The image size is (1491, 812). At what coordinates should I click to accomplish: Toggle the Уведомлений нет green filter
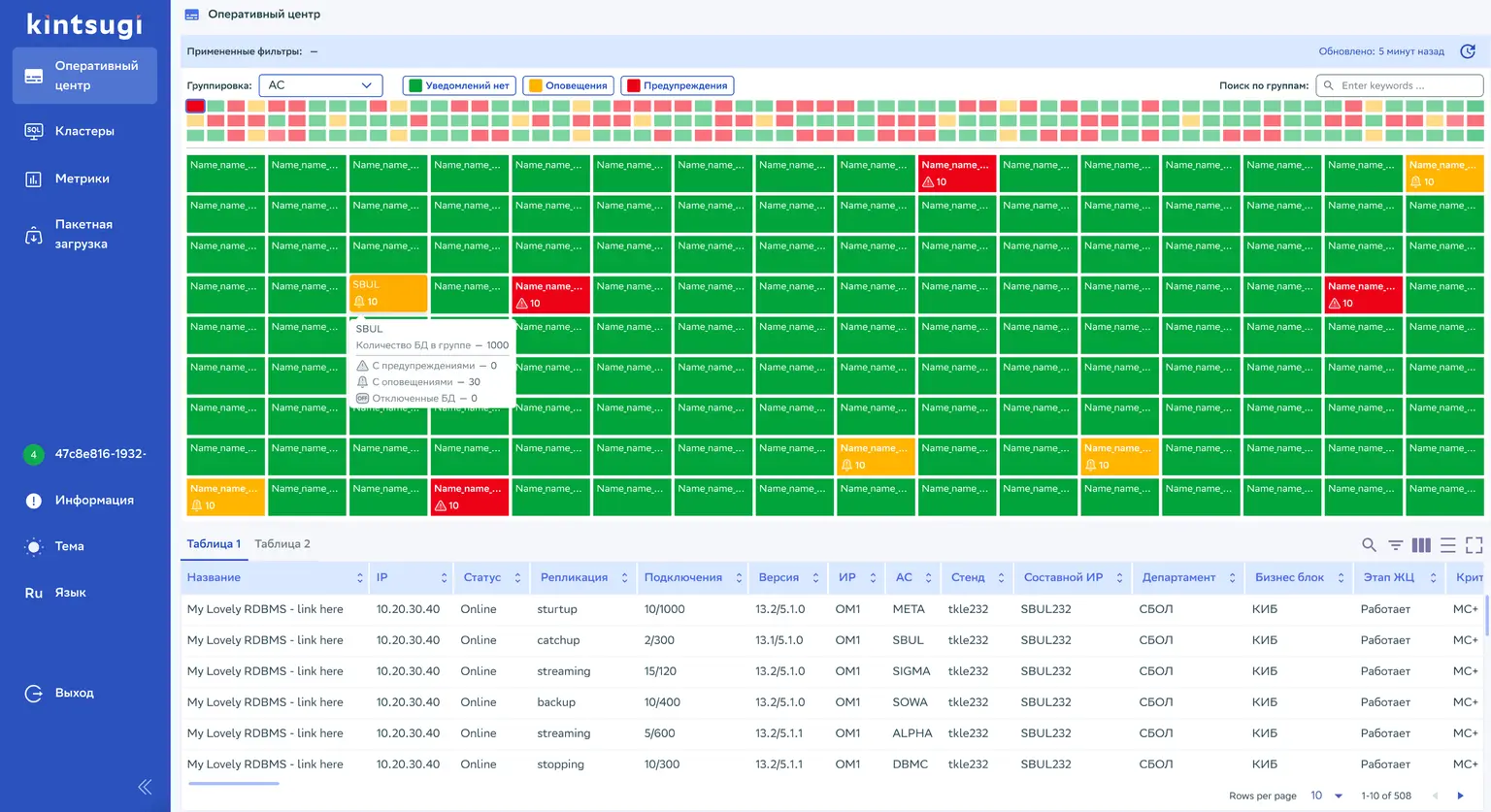pyautogui.click(x=458, y=85)
